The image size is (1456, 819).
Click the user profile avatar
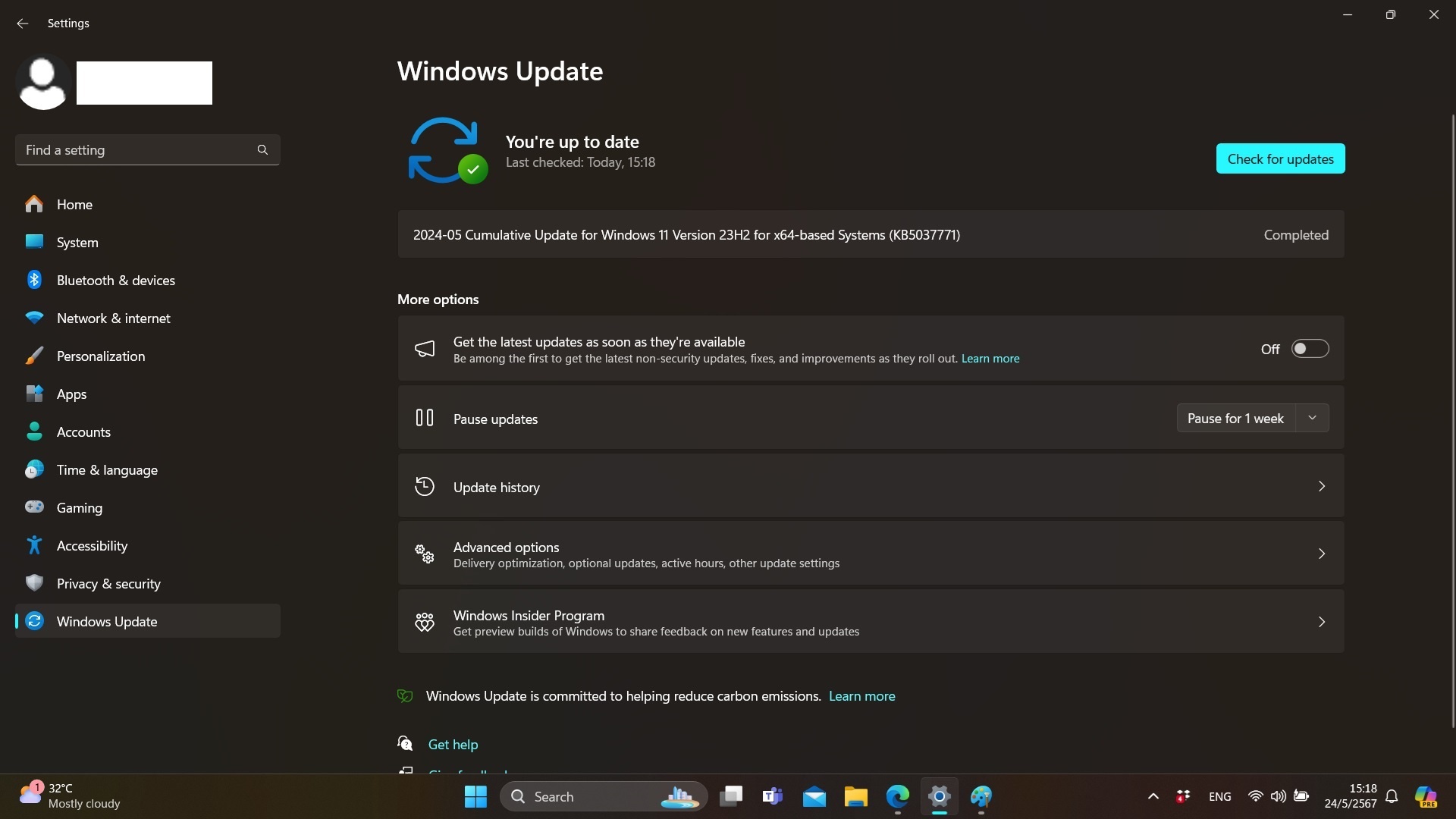point(42,83)
